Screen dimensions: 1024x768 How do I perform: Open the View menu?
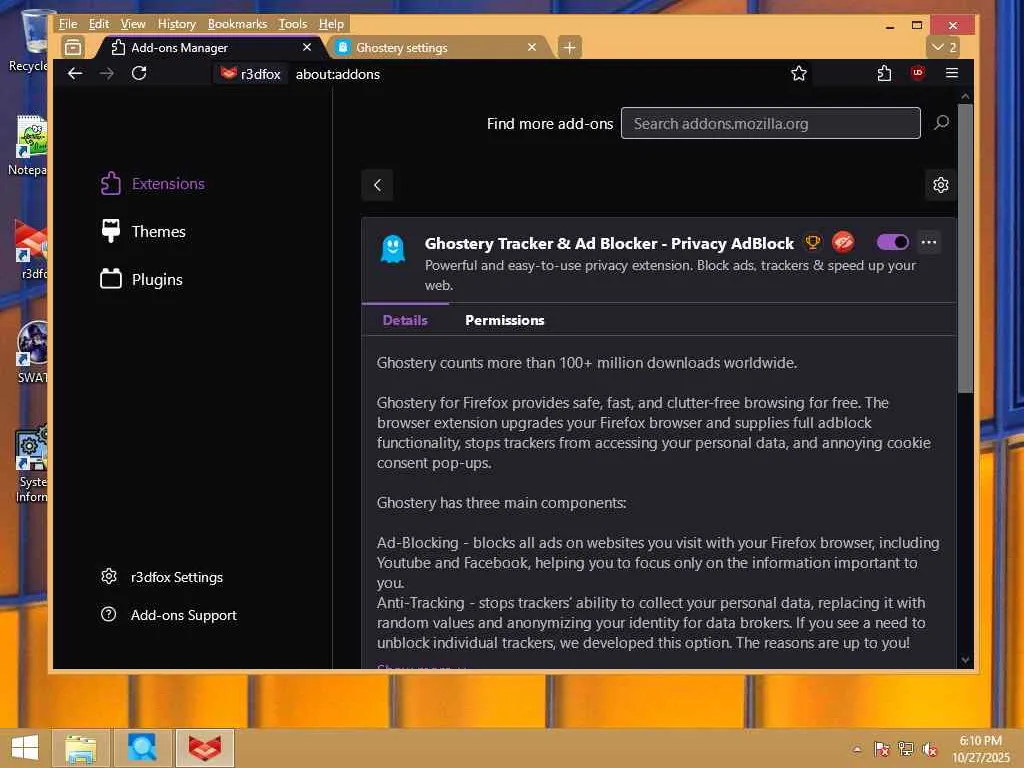(133, 24)
